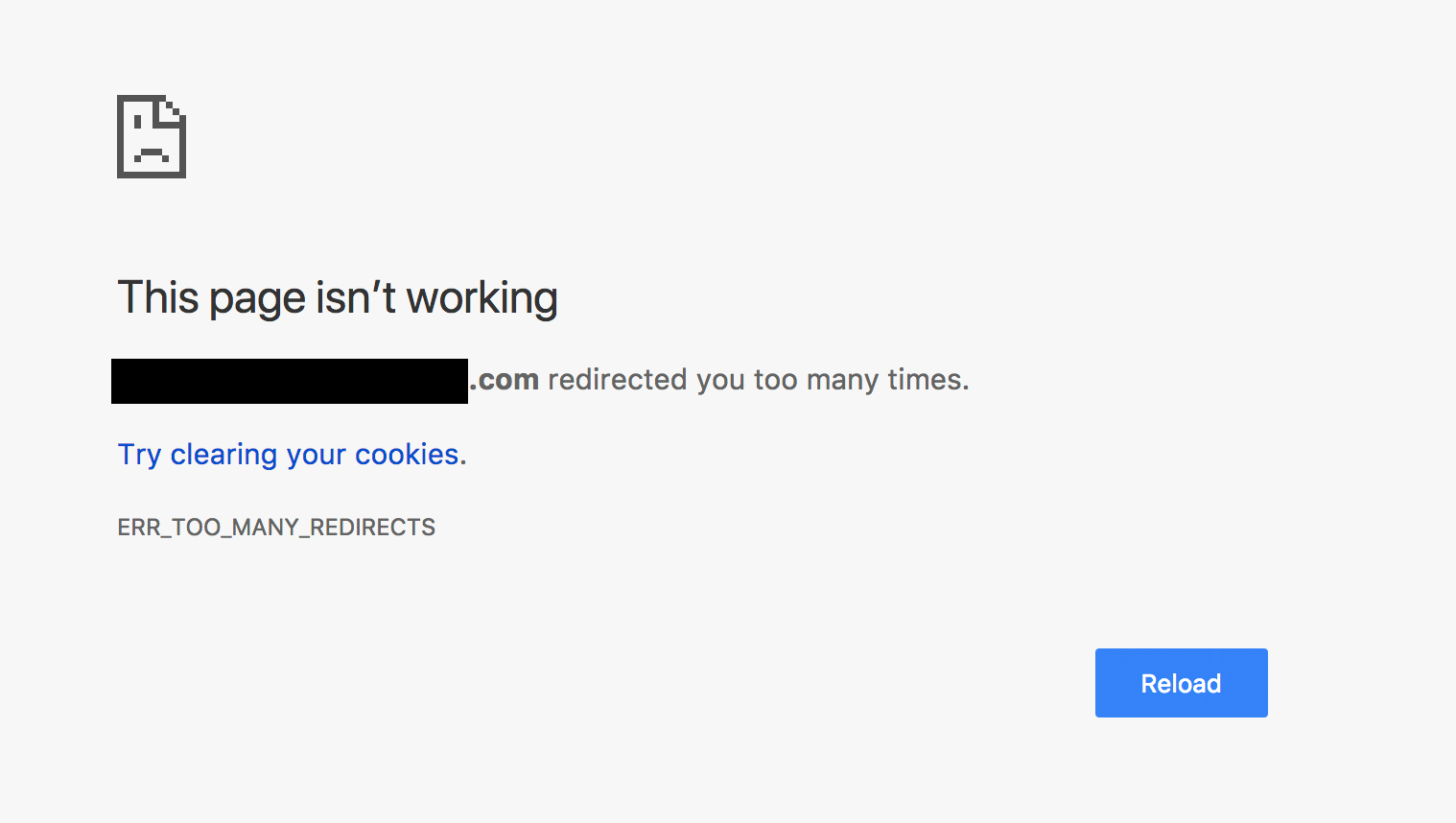
Task: Click the word 'cookies' in the link
Action: (x=407, y=454)
